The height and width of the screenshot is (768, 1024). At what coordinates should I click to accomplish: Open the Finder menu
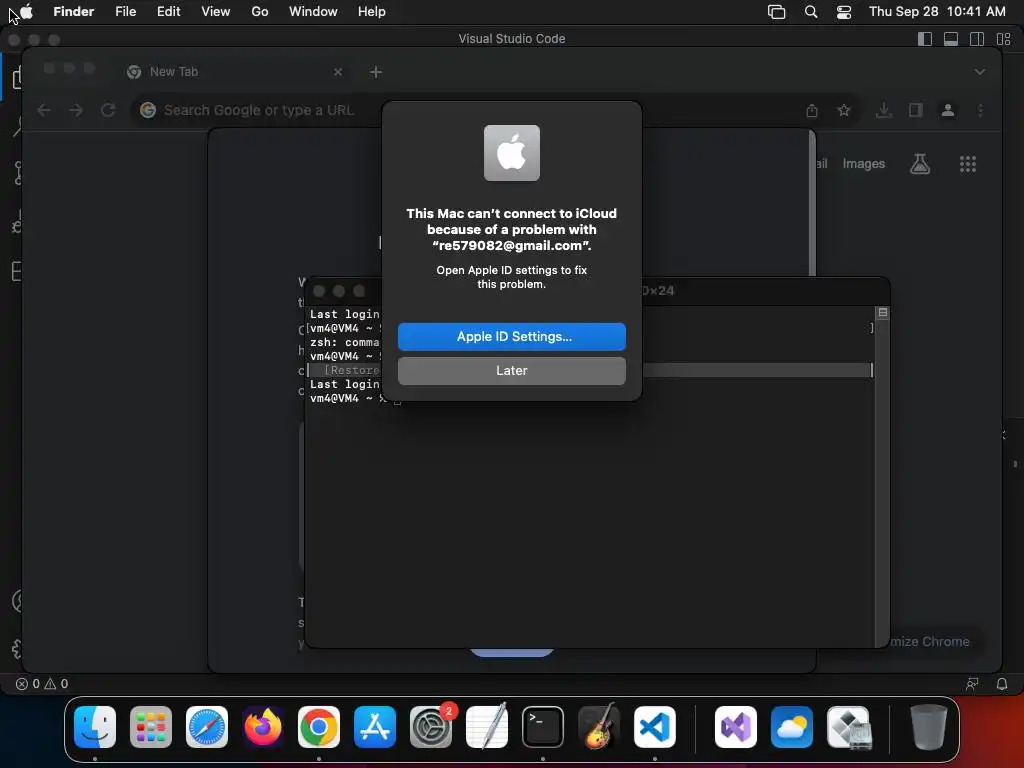pyautogui.click(x=73, y=11)
